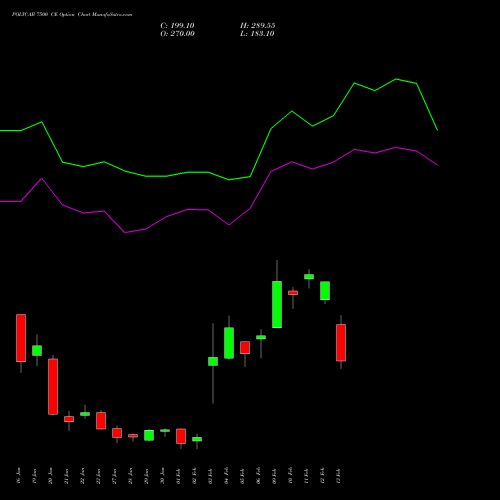
Task: Click the 21 Jan date label
Action: point(66,476)
